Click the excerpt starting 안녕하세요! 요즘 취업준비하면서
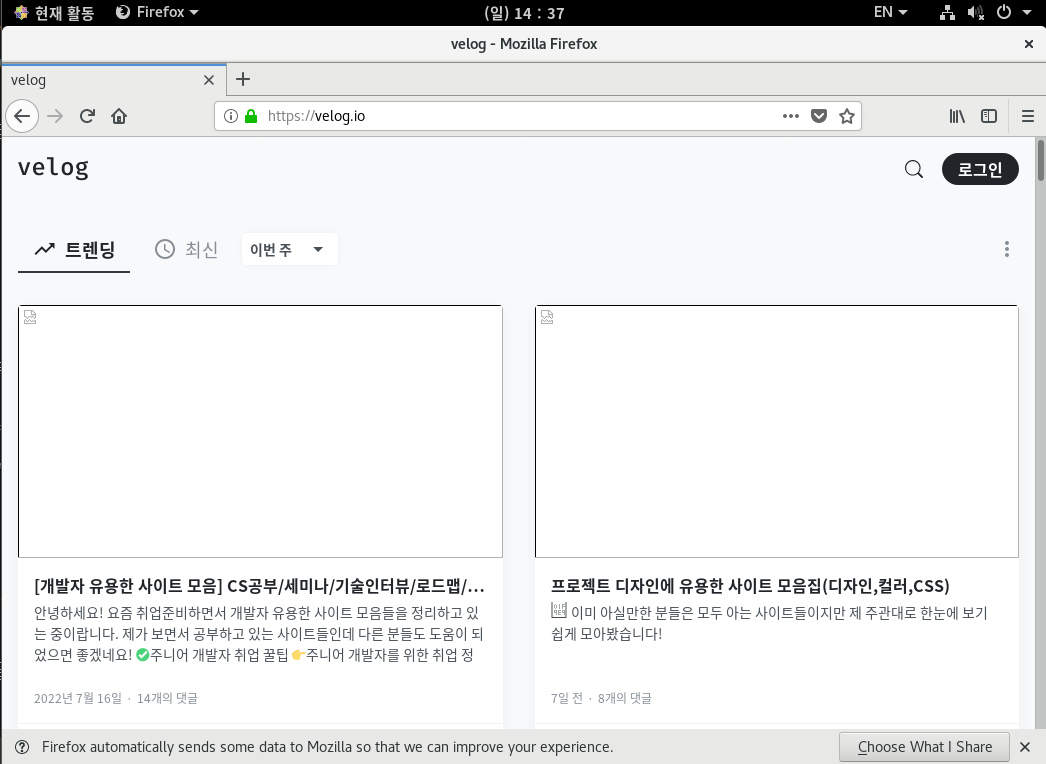The image size is (1046, 764). pos(259,634)
